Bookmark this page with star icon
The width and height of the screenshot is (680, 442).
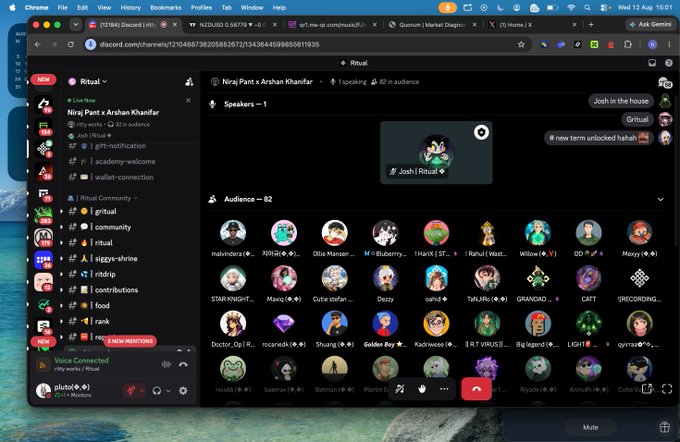pos(521,44)
